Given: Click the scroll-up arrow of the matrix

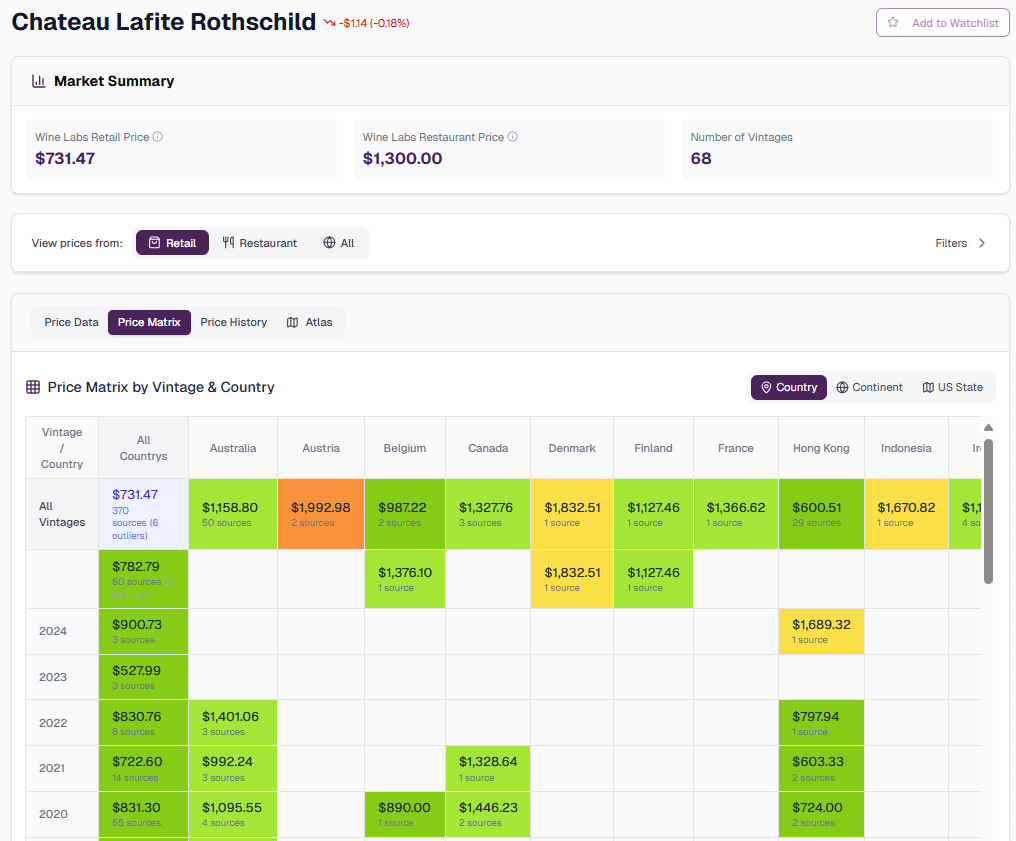Looking at the screenshot, I should click(x=988, y=428).
